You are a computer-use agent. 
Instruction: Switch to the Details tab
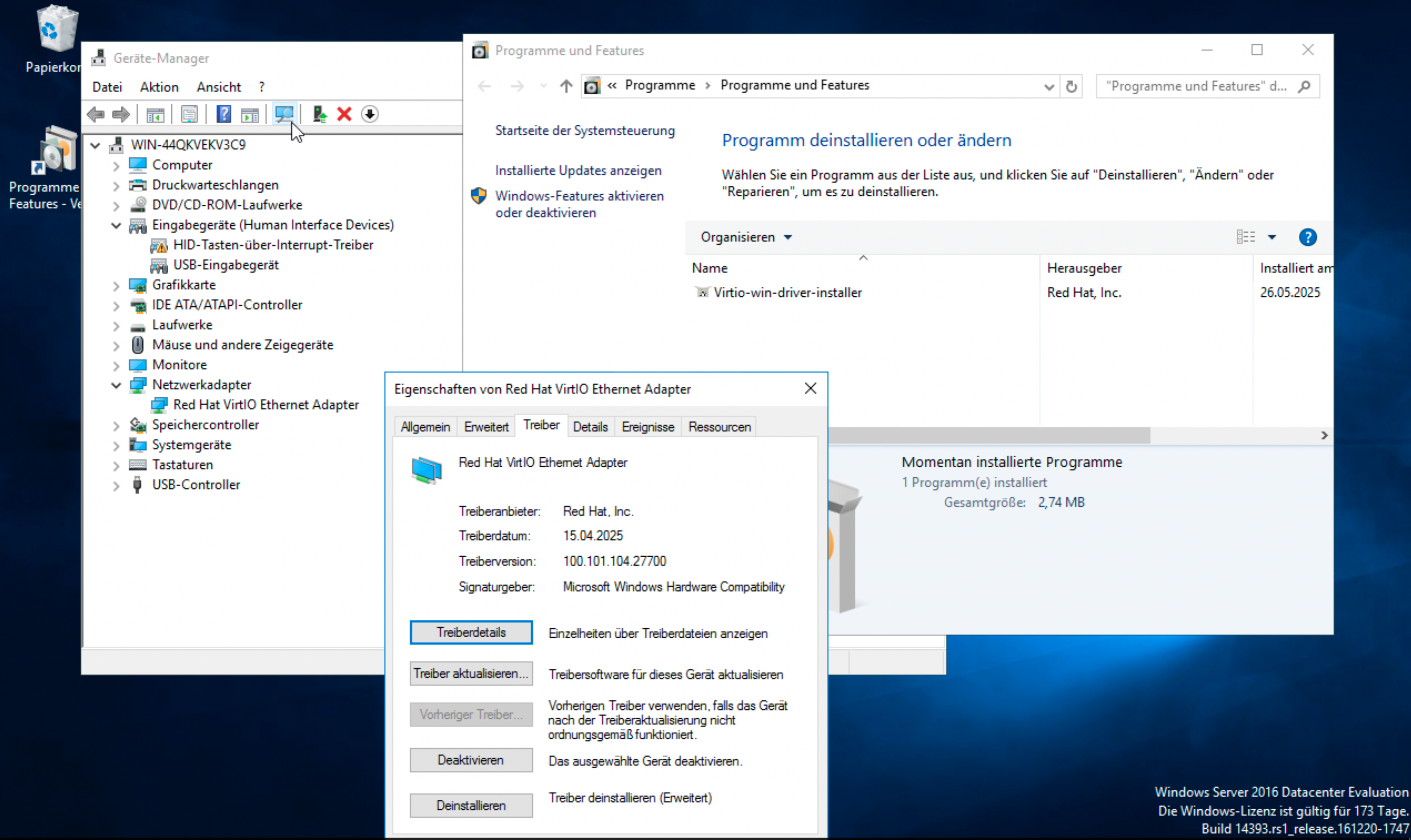click(590, 427)
